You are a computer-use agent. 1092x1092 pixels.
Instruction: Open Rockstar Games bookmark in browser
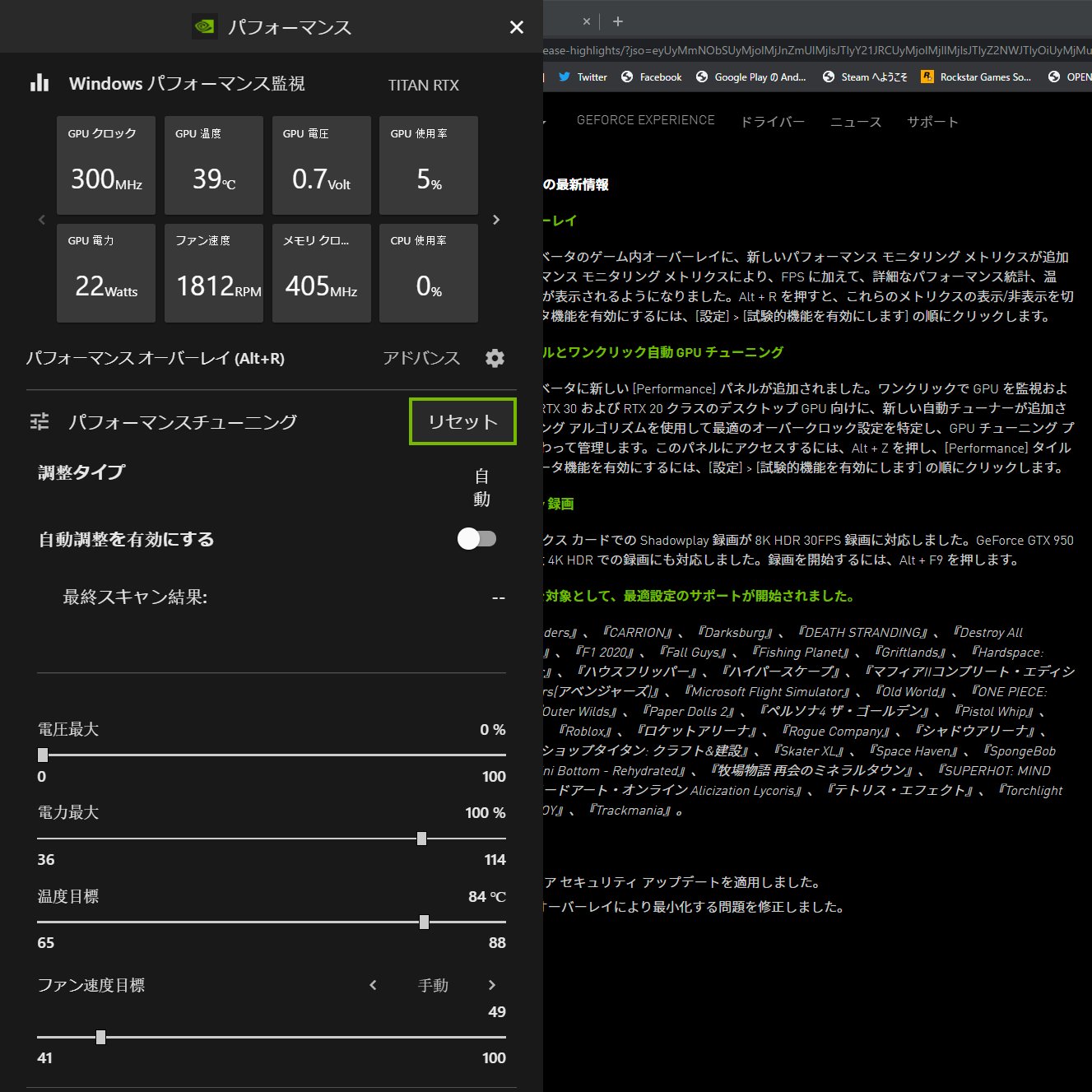pos(976,77)
